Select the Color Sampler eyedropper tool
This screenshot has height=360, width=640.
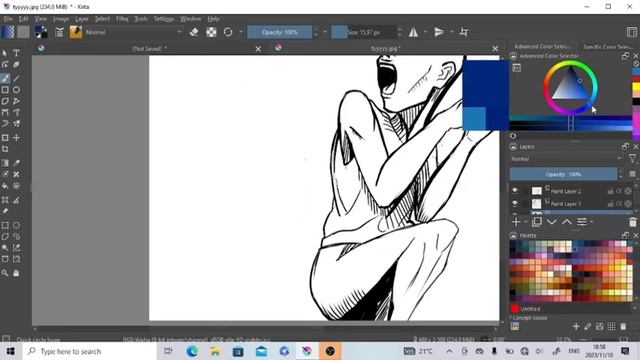[16, 163]
